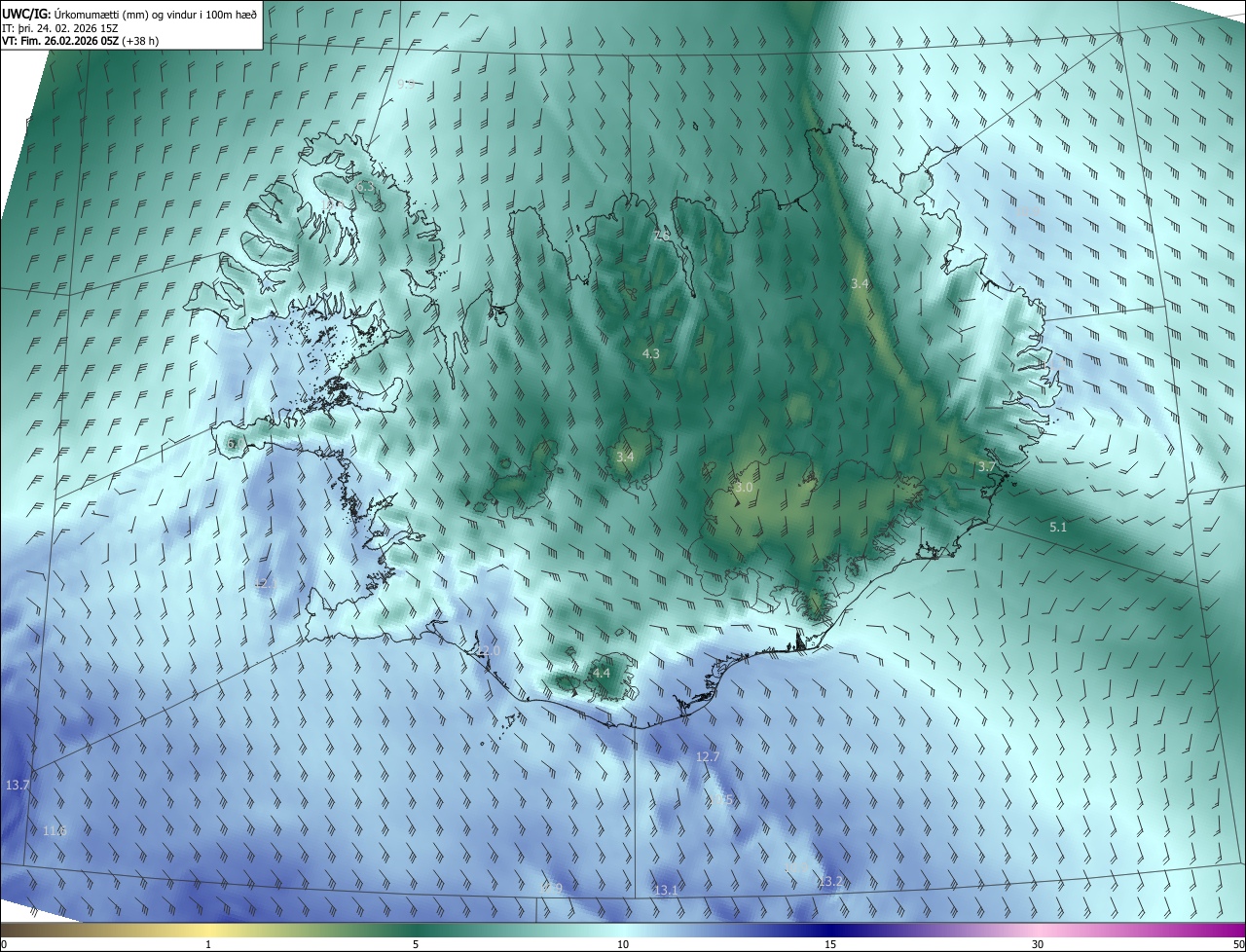This screenshot has width=1246, height=952.
Task: Click the 3.0 value label on the large glacier
Action: tap(744, 488)
